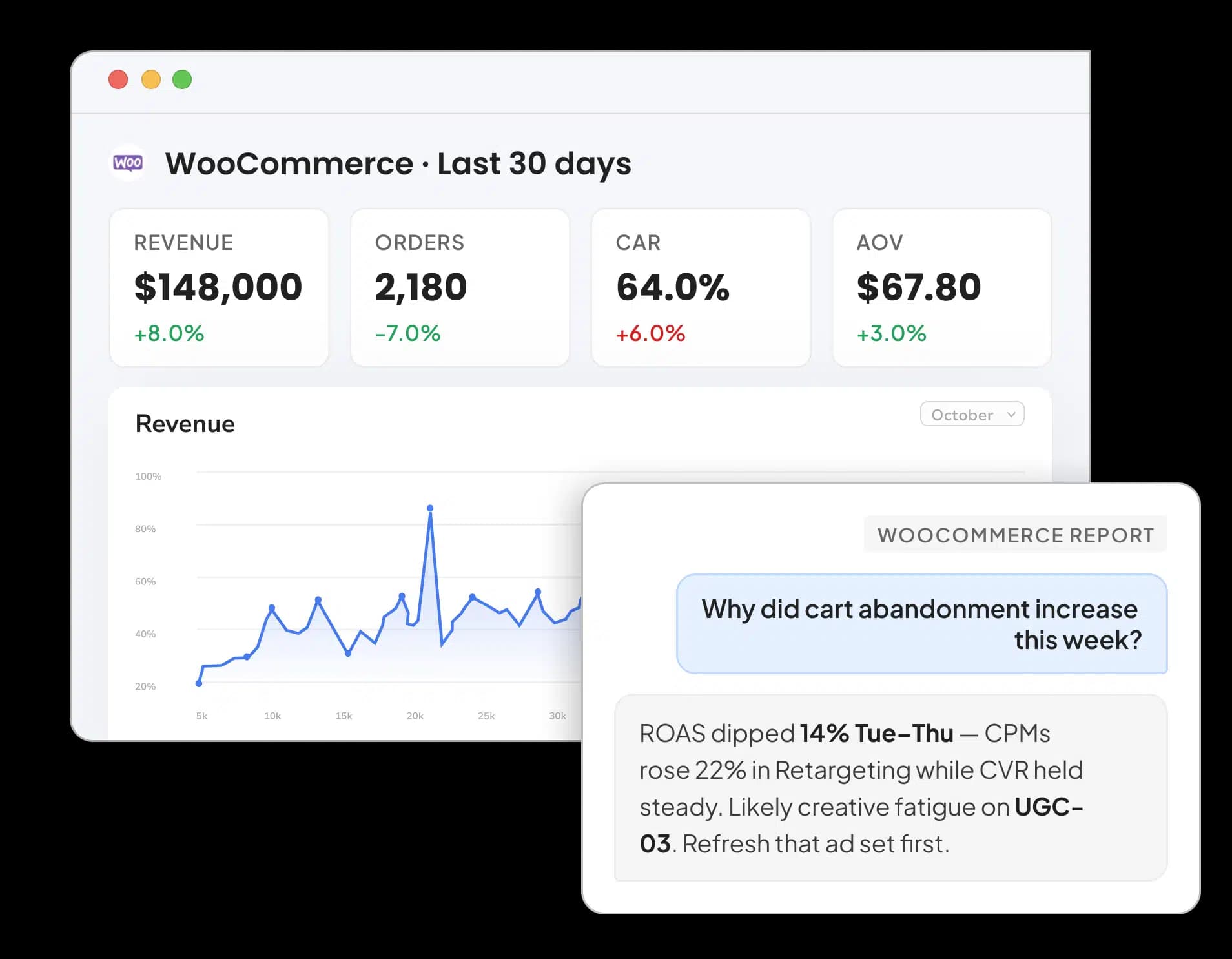Select the CAR 64.0% card
This screenshot has height=959, width=1232.
(701, 287)
